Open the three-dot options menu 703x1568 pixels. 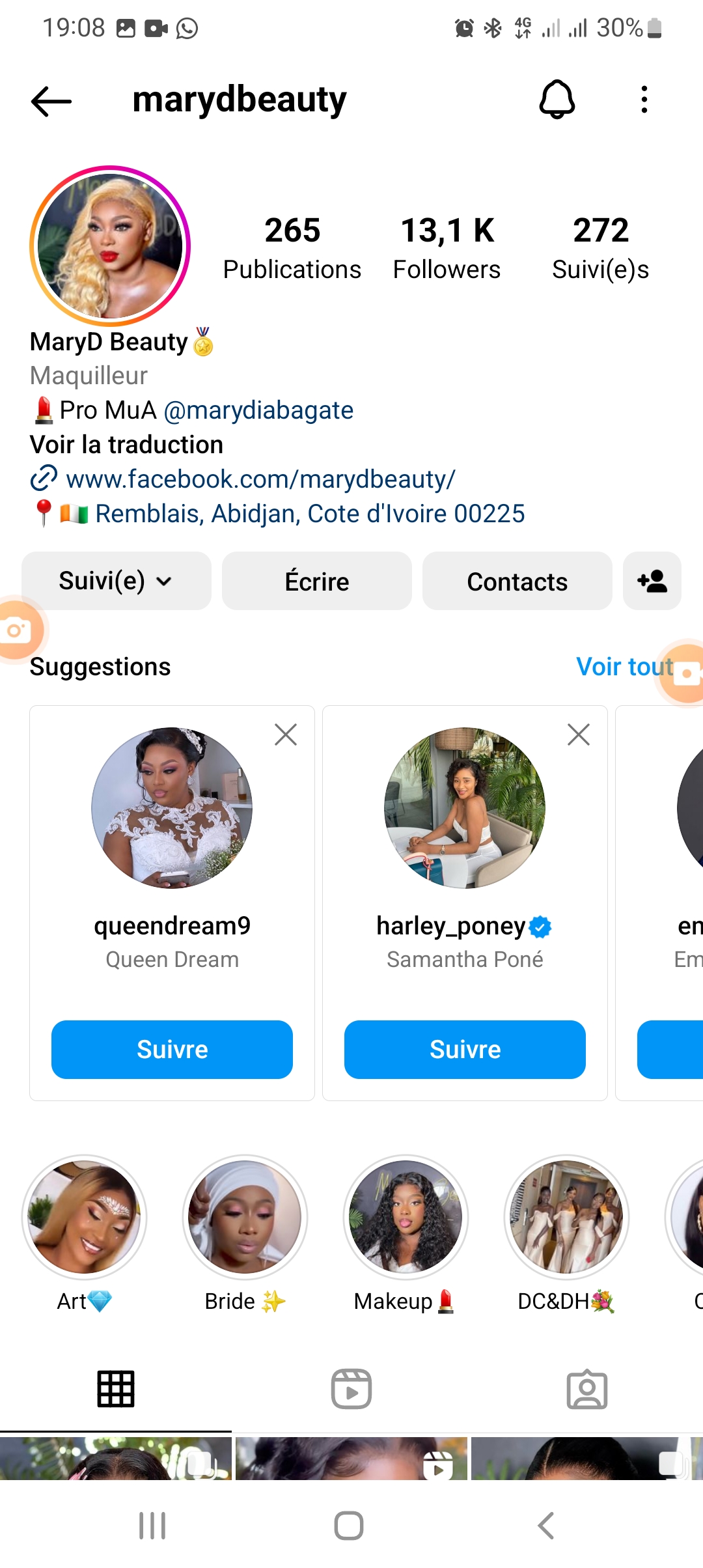click(x=644, y=100)
